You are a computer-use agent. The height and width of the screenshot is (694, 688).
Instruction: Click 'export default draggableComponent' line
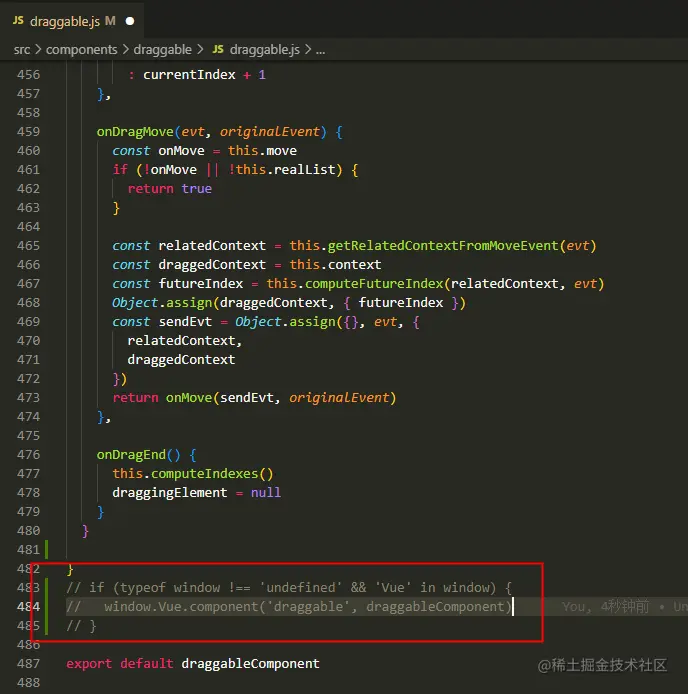coord(193,664)
